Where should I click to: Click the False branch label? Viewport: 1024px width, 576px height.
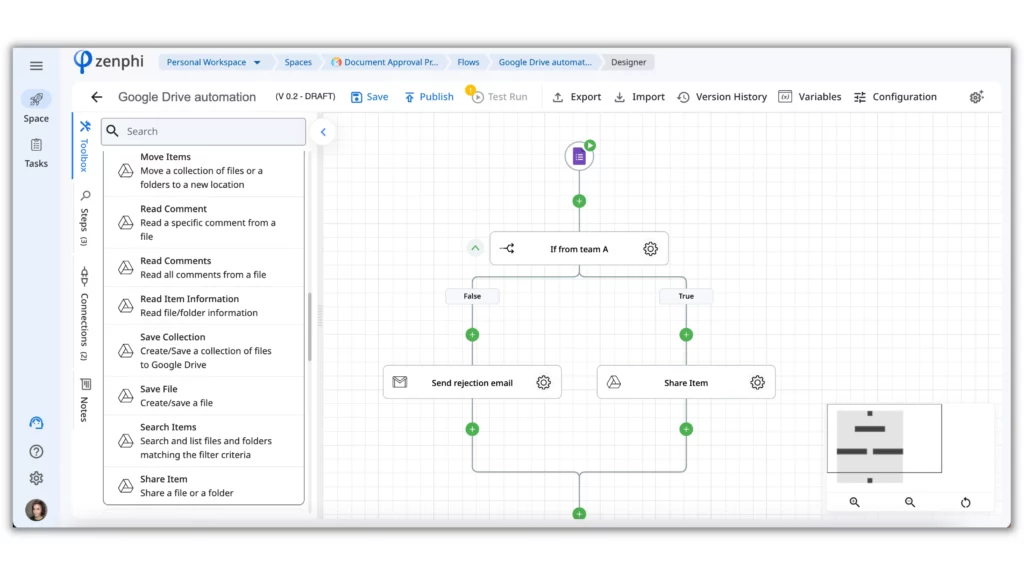pos(472,296)
